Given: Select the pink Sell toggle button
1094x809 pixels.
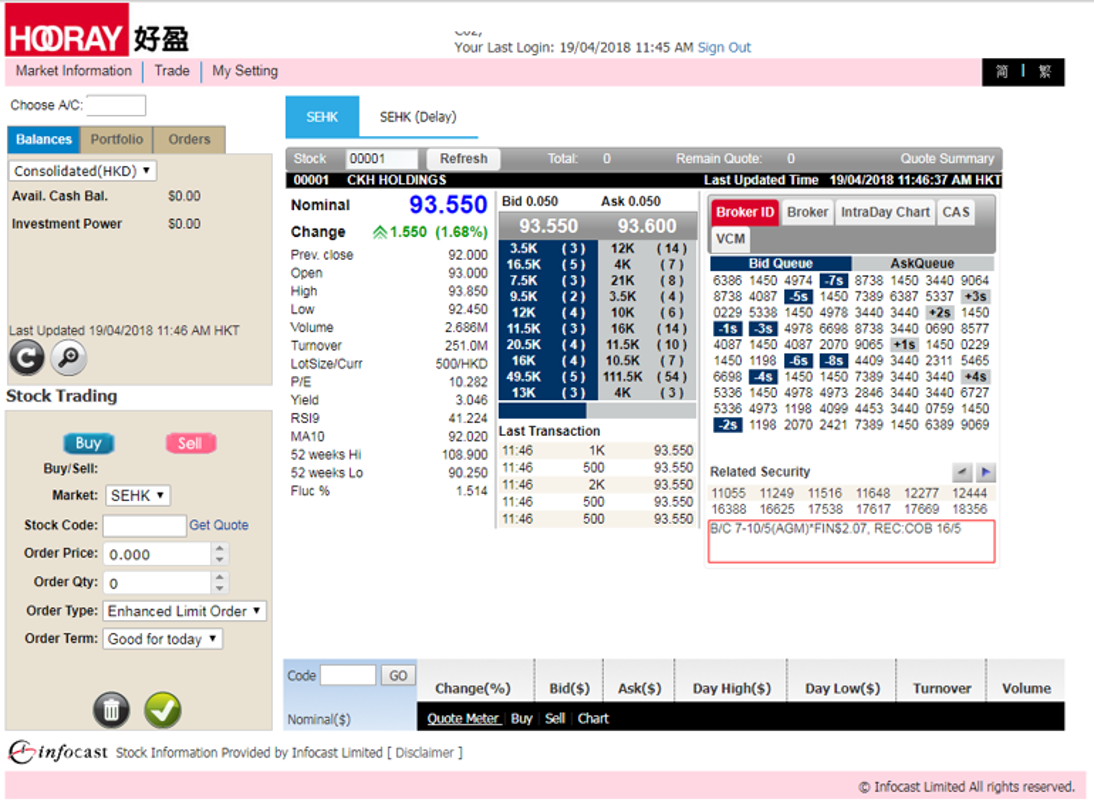Looking at the screenshot, I should 190,443.
